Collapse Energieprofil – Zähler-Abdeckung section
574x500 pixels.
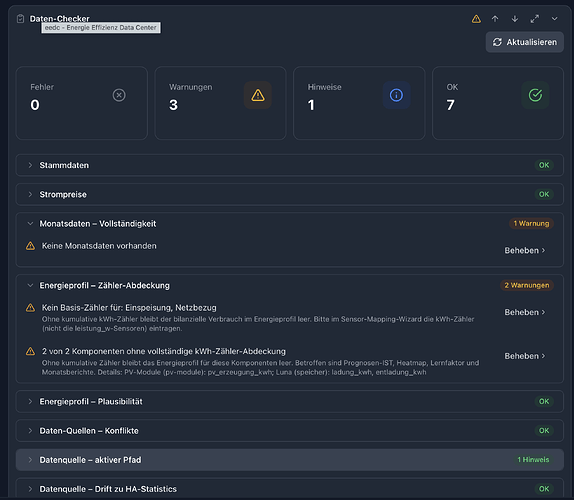tap(289, 286)
